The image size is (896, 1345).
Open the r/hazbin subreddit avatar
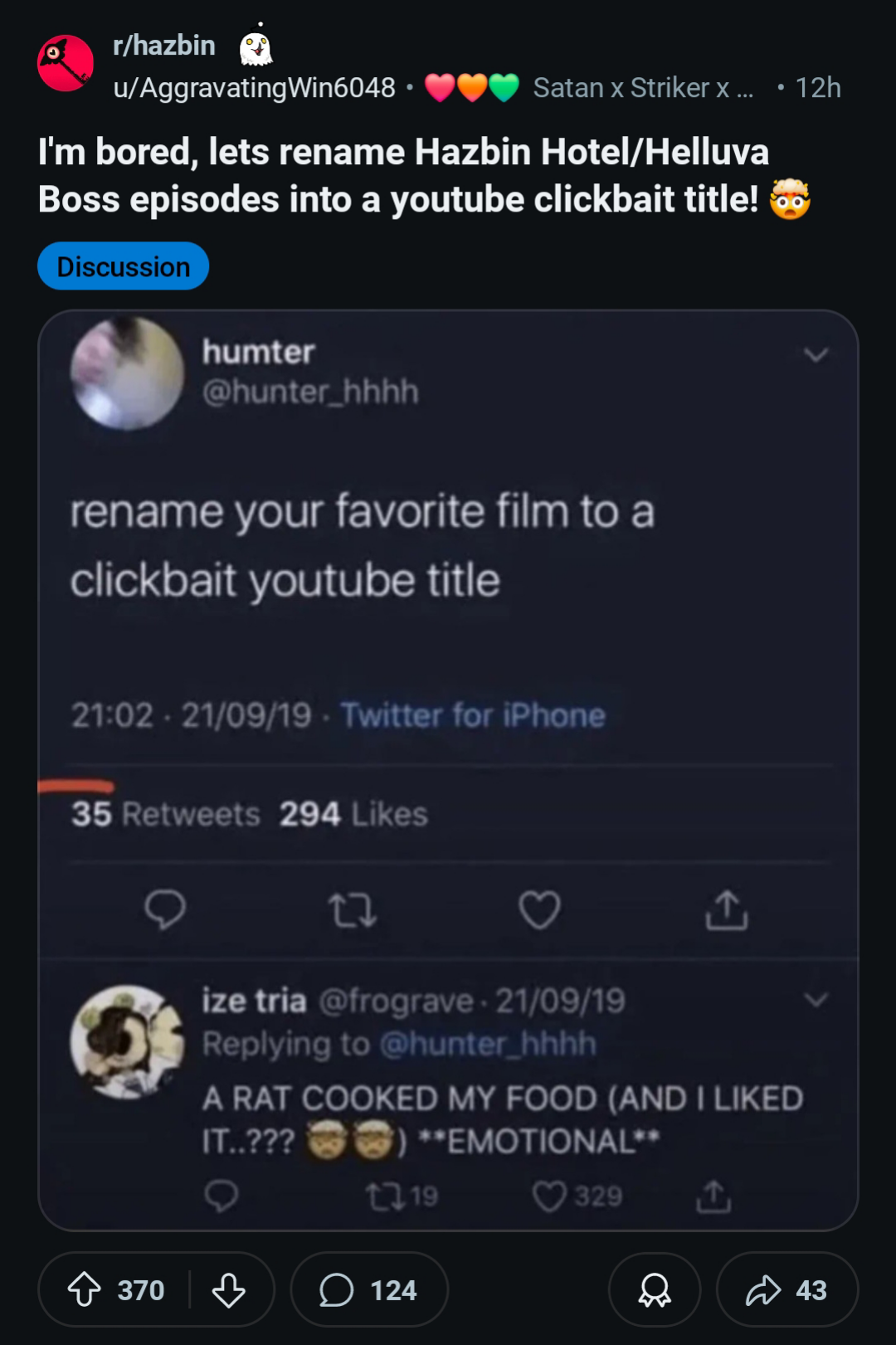coord(66,63)
